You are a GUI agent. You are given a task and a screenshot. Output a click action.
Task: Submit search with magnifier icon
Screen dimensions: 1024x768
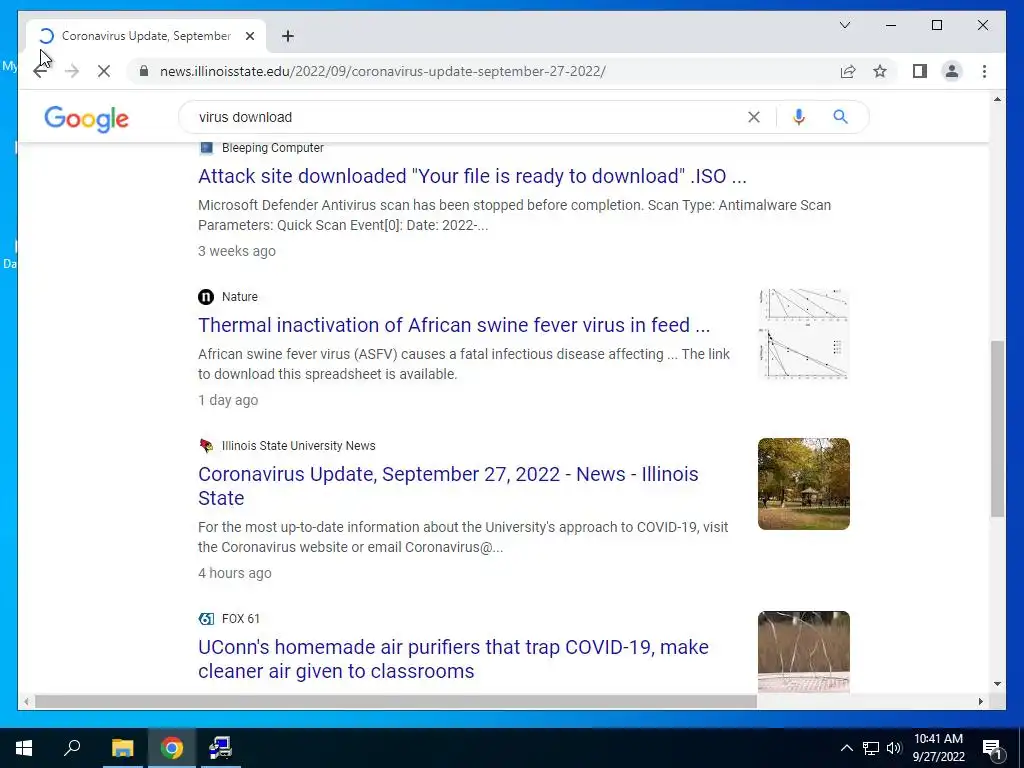(840, 117)
